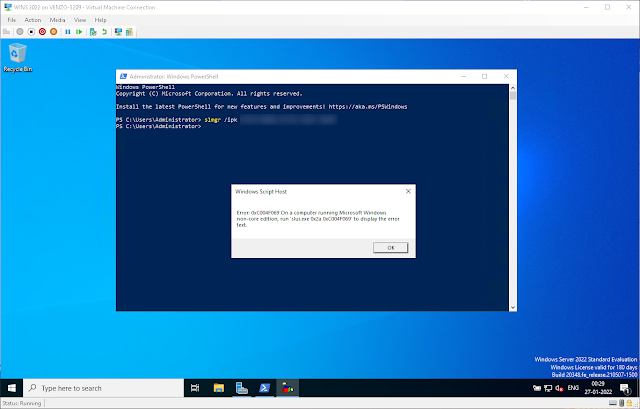
Task: Select the Recycle Bin desktop icon
Action: tap(18, 58)
